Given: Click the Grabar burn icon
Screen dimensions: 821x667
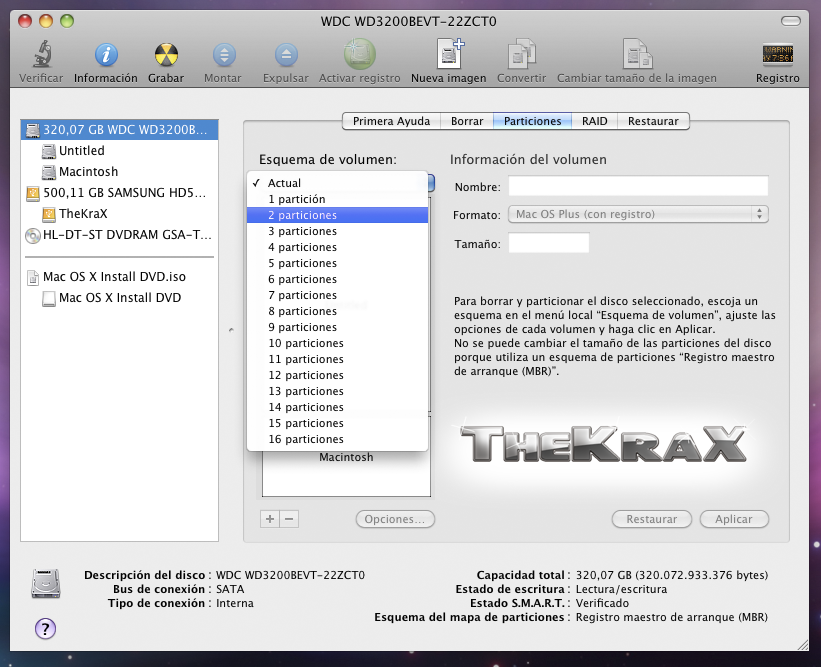Looking at the screenshot, I should point(166,54).
